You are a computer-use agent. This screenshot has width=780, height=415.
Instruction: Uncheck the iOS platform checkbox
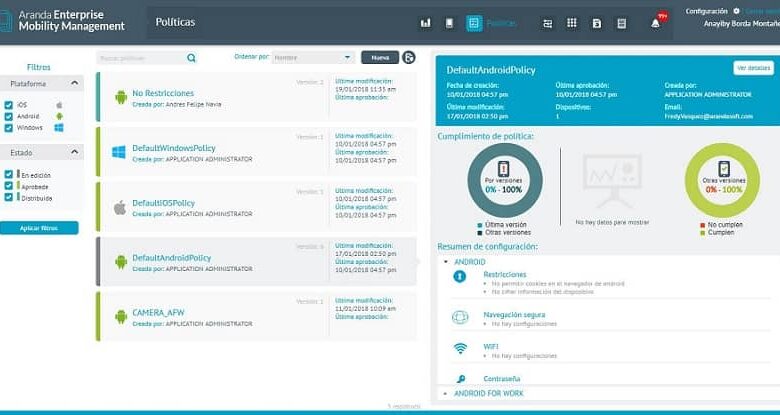(8, 105)
